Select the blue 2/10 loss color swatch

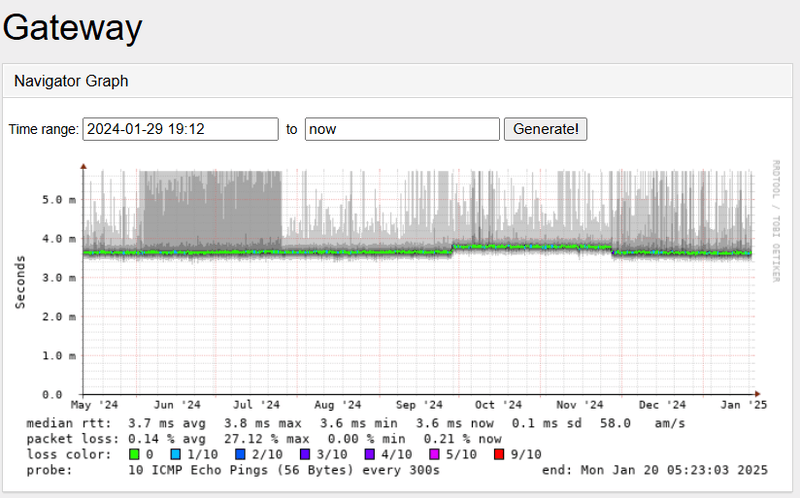pyautogui.click(x=238, y=454)
